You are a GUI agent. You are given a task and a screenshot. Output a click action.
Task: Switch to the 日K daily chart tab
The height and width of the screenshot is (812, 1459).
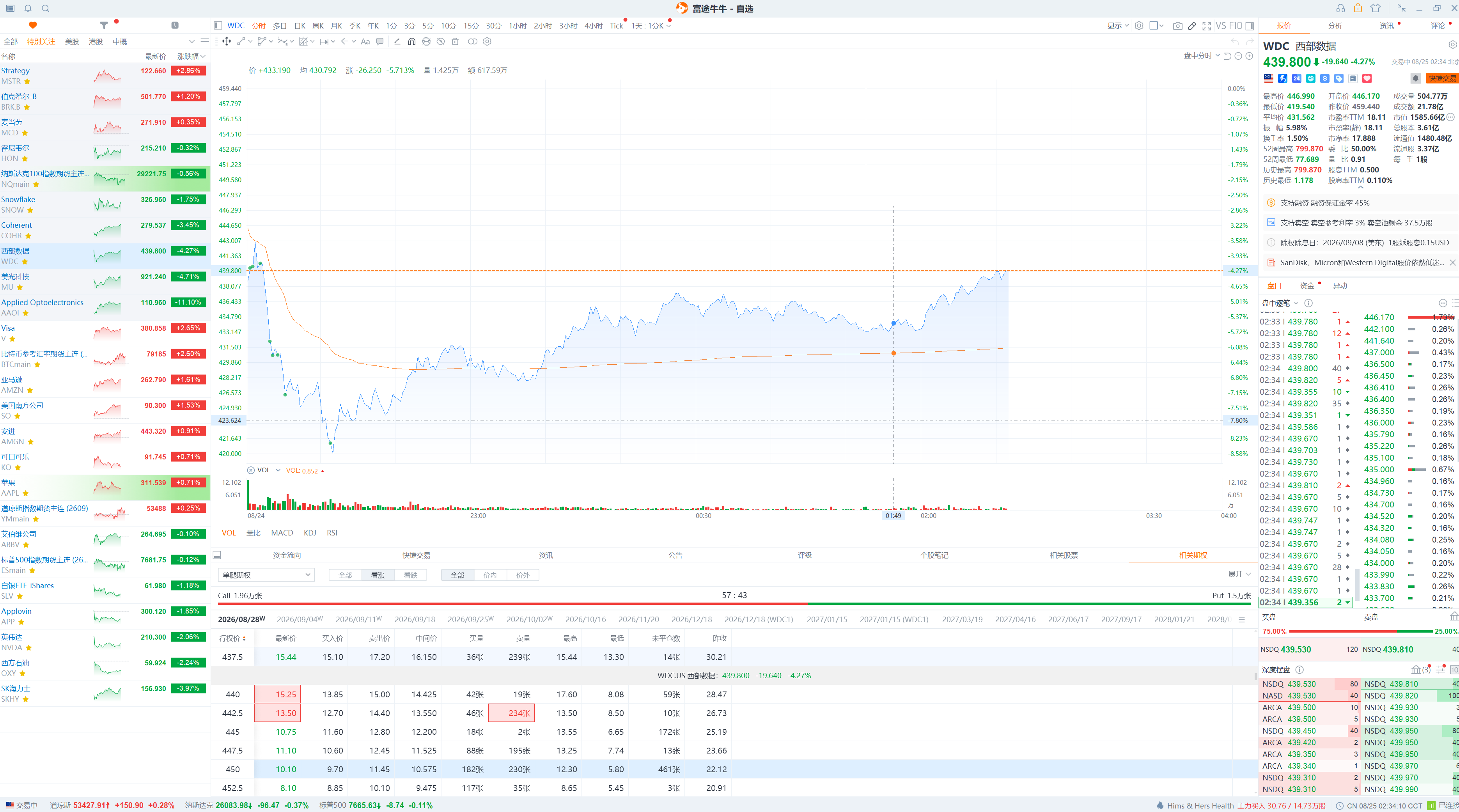(300, 25)
